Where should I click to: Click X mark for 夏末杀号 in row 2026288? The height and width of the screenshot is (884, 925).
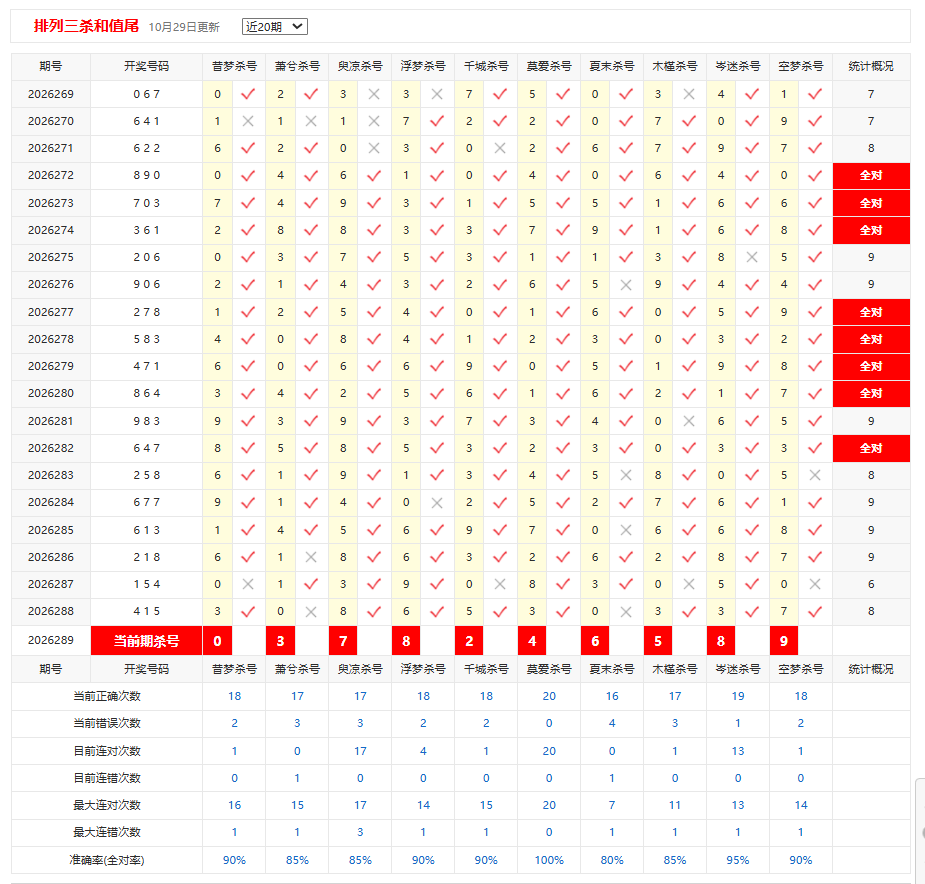click(x=626, y=611)
